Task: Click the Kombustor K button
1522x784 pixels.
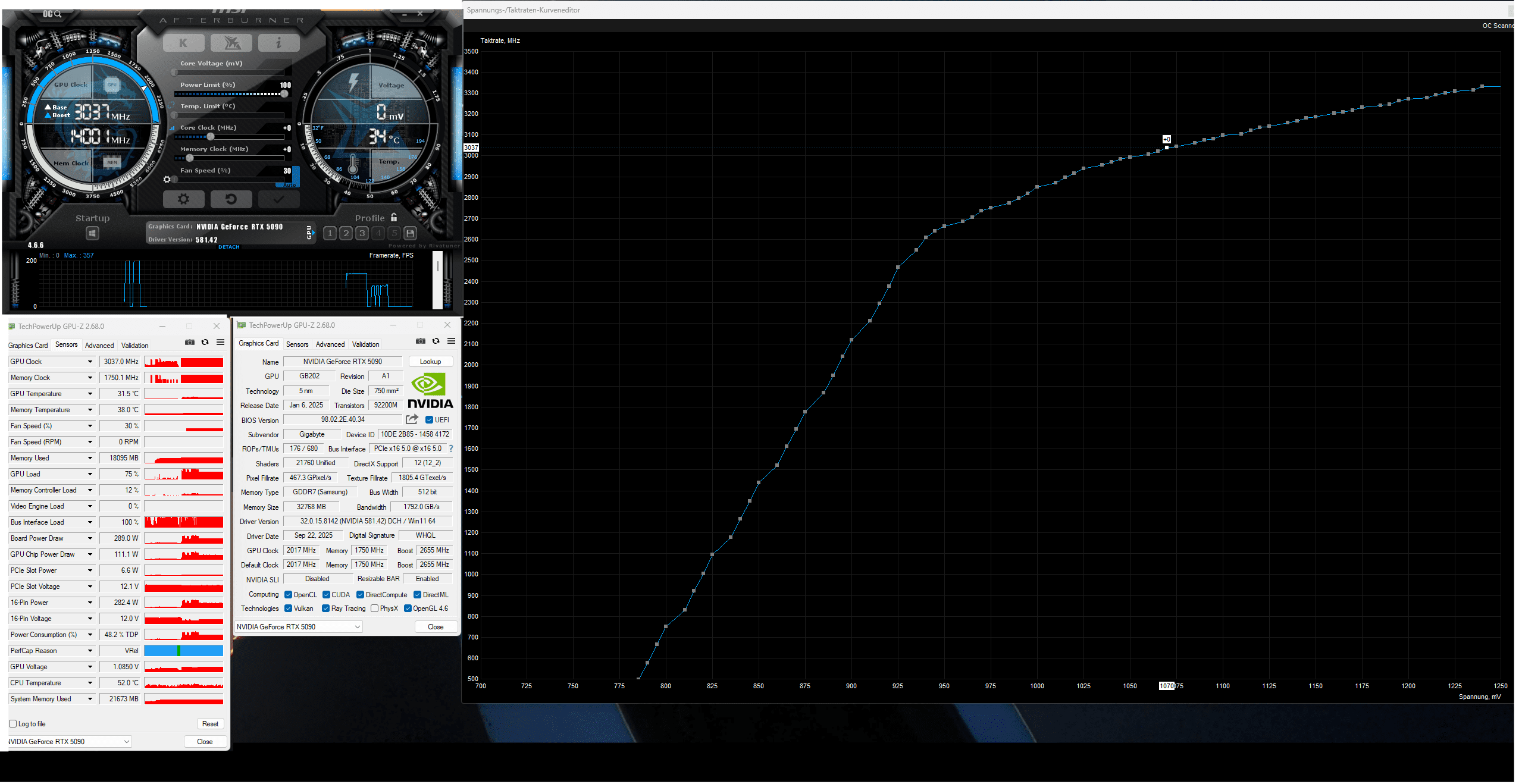Action: pos(183,43)
